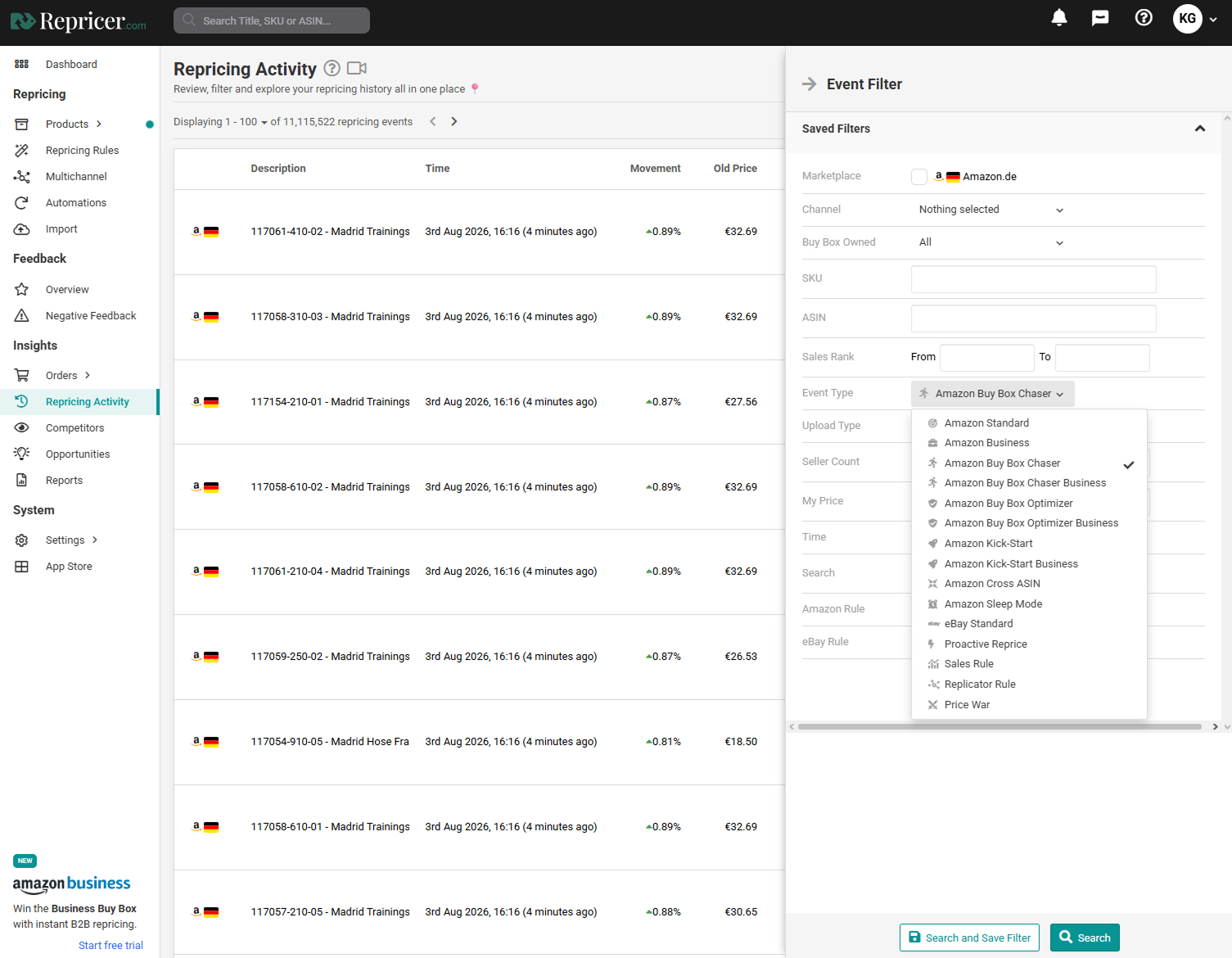
Task: Click row 117054-910-05 - Madrid Hose Fra
Action: (480, 743)
